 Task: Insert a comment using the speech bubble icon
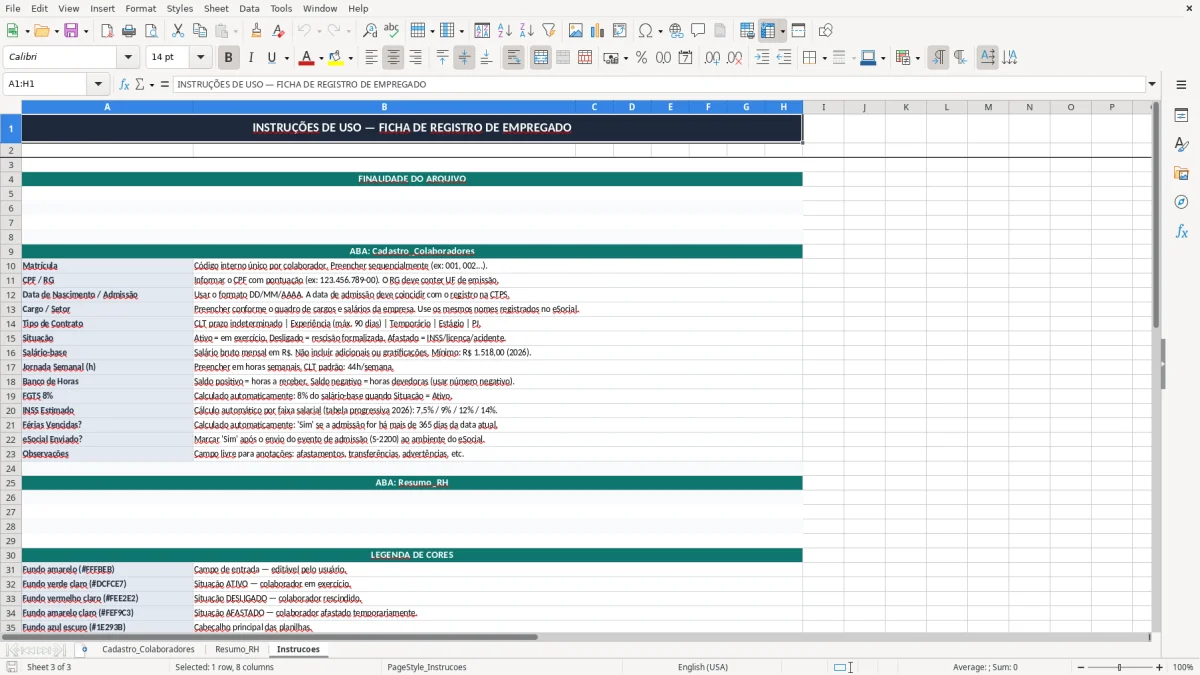click(698, 31)
